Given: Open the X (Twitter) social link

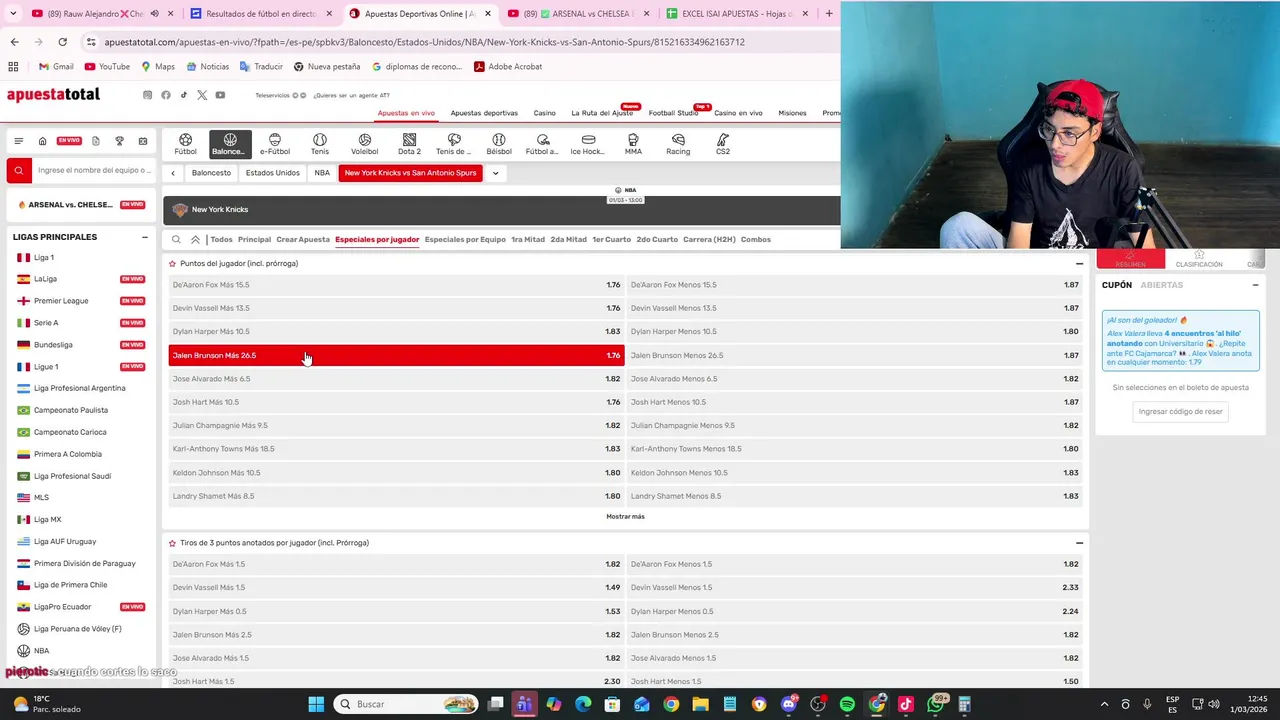Looking at the screenshot, I should (x=202, y=95).
